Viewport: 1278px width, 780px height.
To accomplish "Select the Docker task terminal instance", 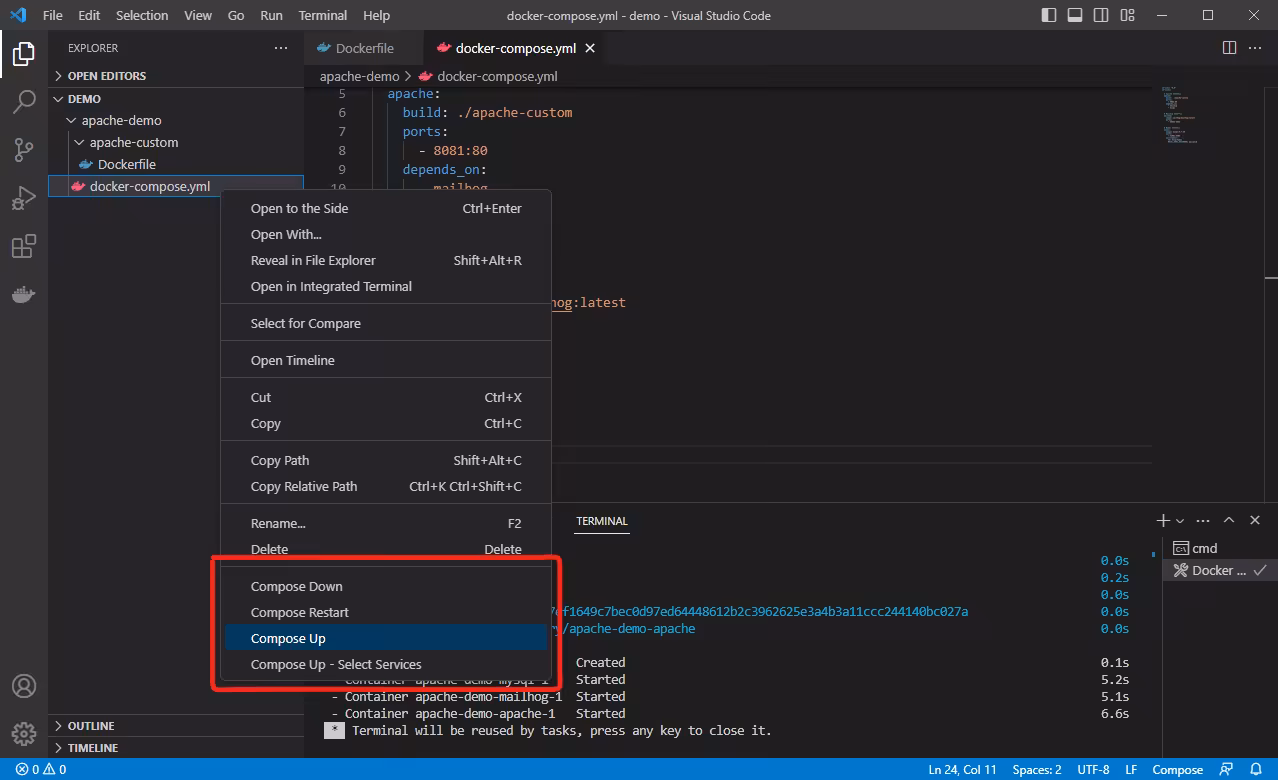I will pos(1220,570).
